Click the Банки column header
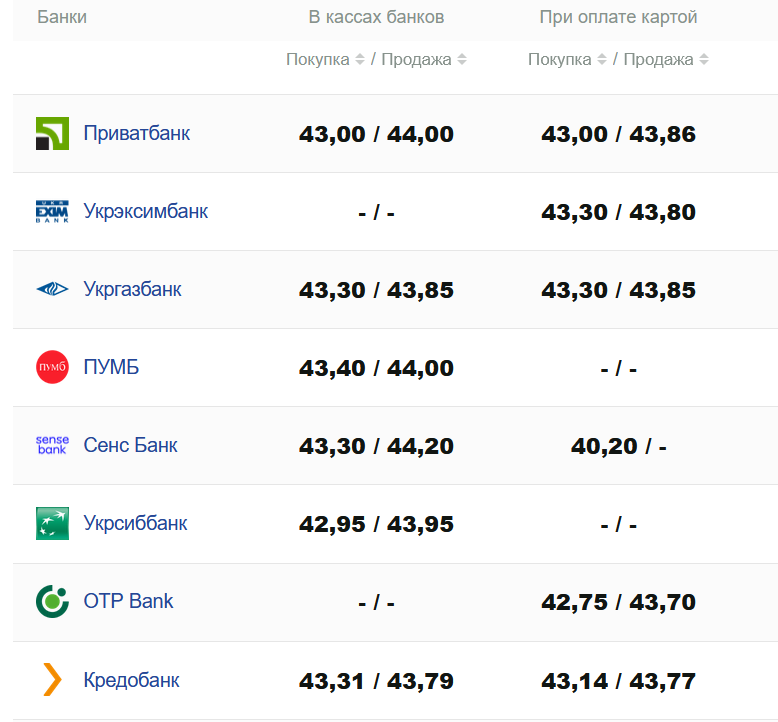This screenshot has width=778, height=722. [62, 17]
